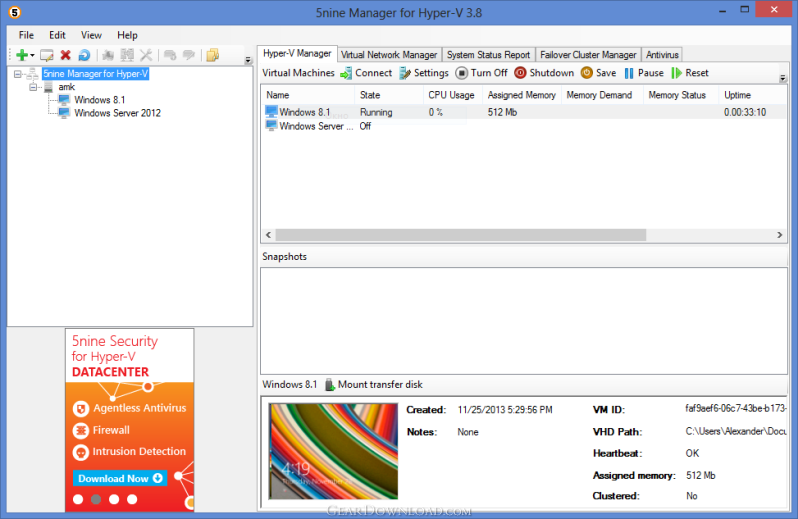Click the 512 Mb cell in VM list

[502, 112]
